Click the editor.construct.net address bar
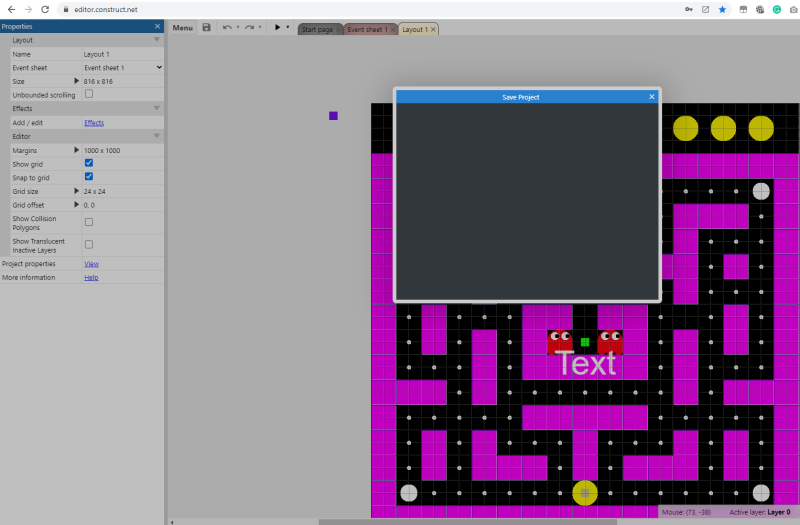 (x=106, y=9)
